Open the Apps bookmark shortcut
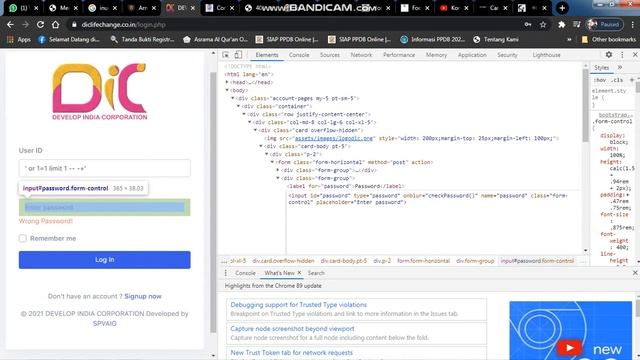Viewport: 640px width, 360px height. coord(19,40)
